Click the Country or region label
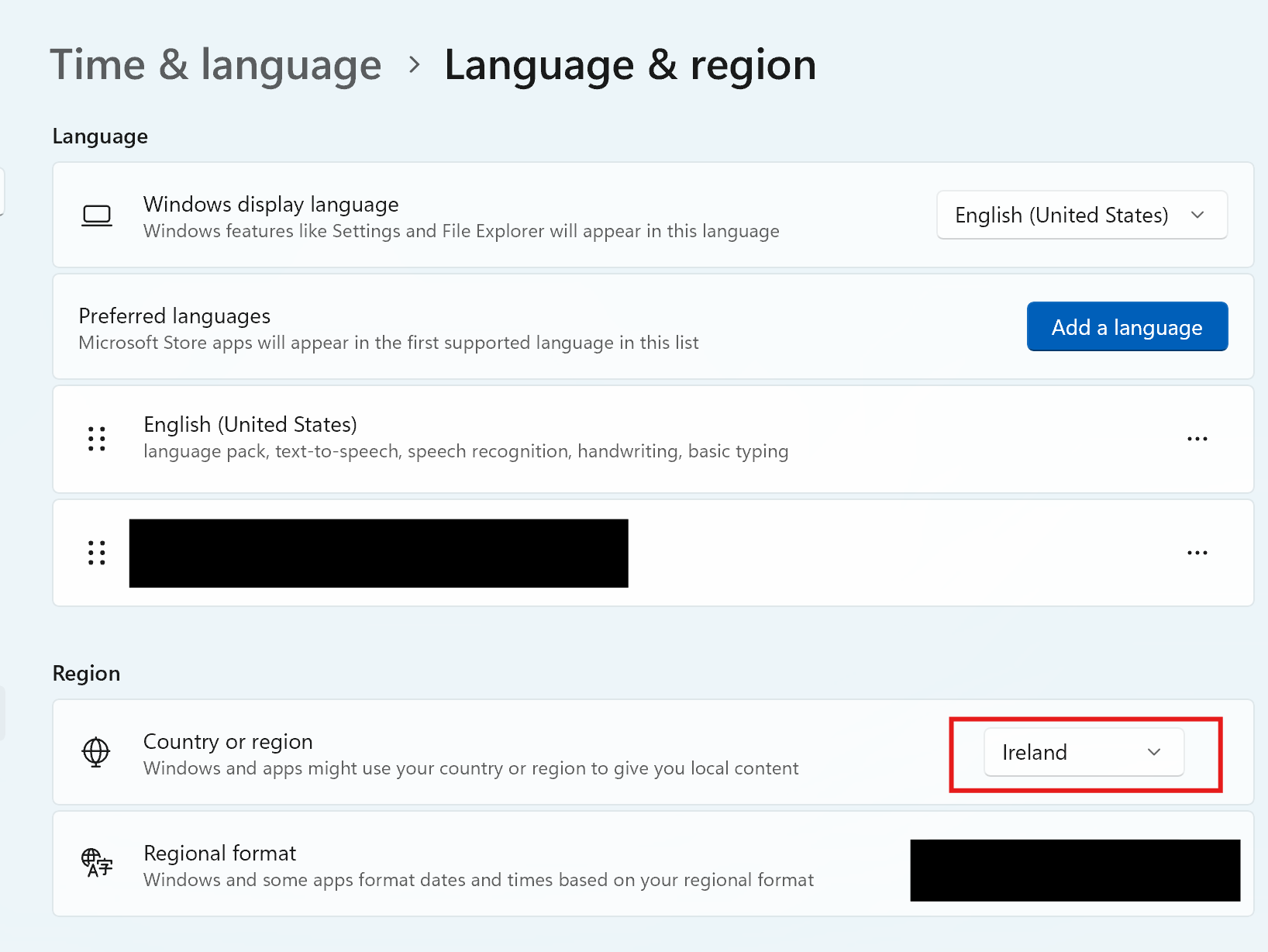This screenshot has width=1268, height=952. (228, 742)
